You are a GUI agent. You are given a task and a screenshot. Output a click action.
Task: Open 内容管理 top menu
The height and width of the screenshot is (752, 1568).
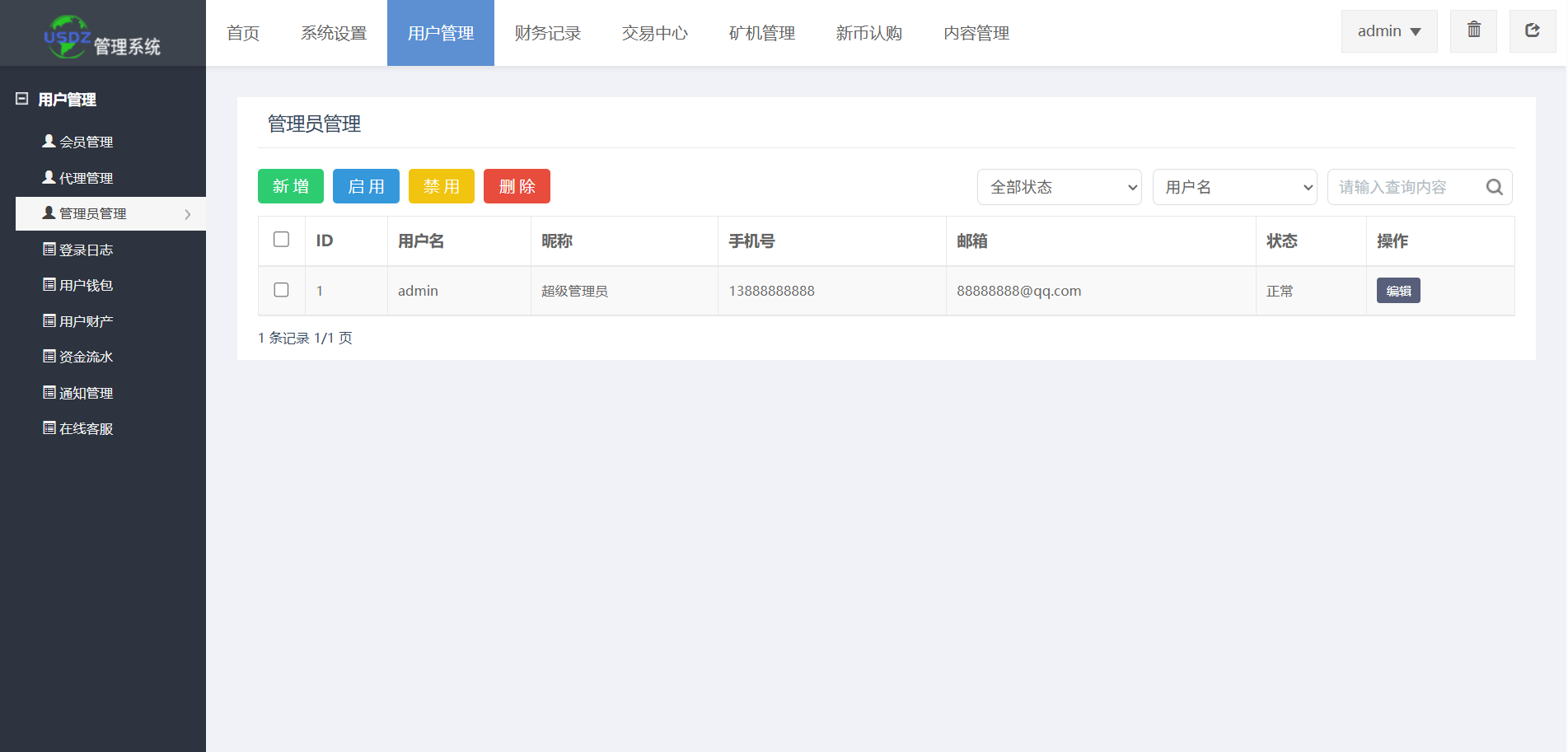tap(976, 33)
